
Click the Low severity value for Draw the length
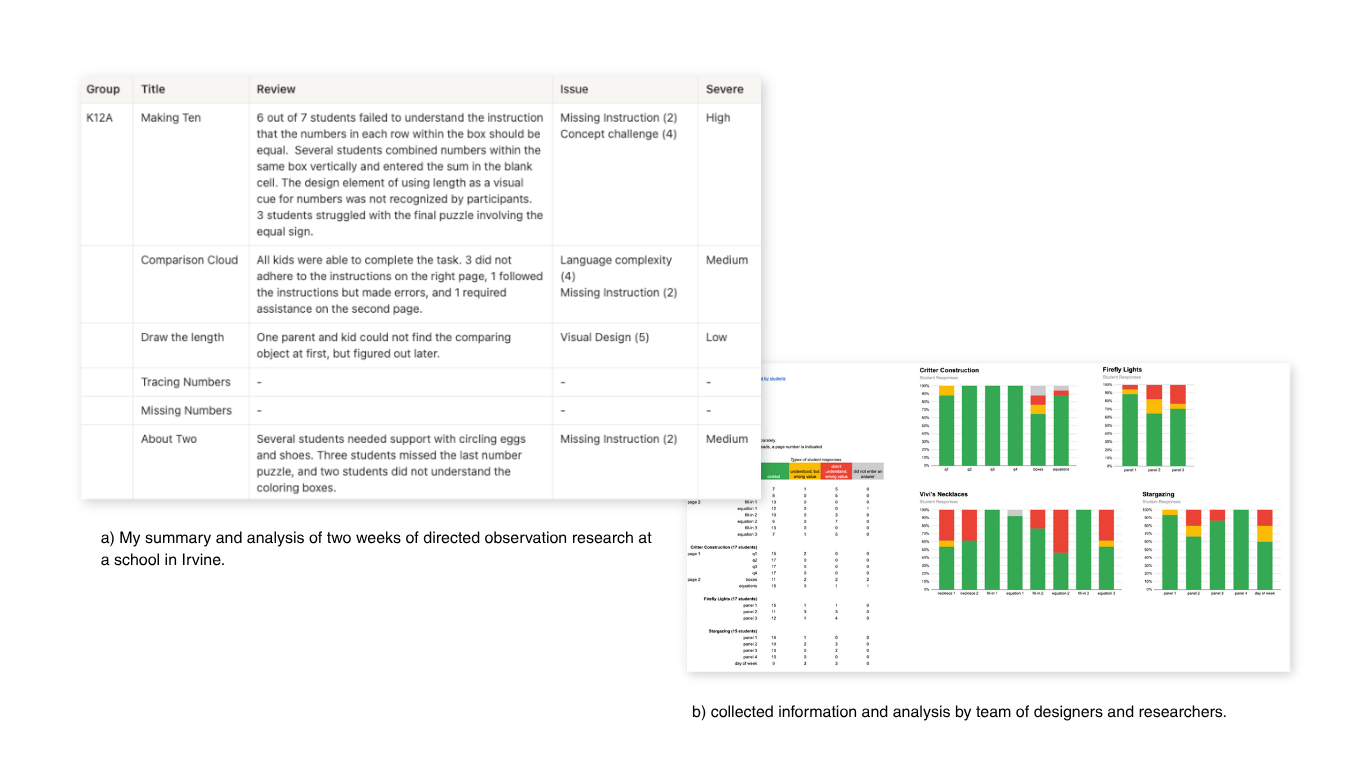716,338
